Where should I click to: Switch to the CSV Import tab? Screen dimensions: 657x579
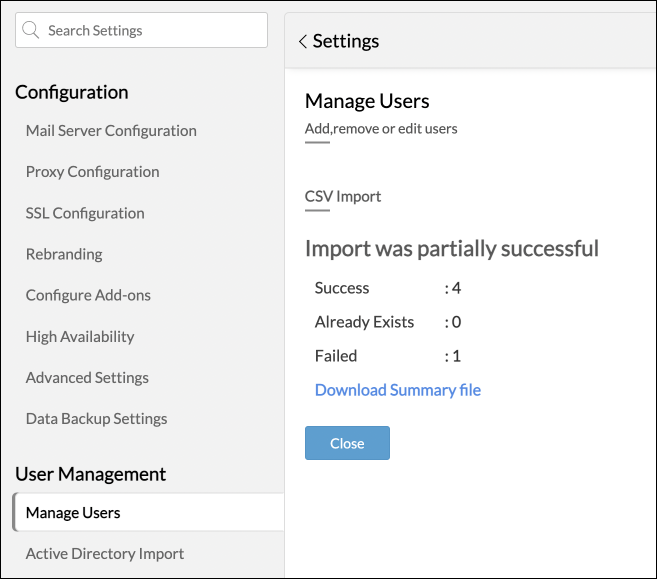click(x=343, y=196)
